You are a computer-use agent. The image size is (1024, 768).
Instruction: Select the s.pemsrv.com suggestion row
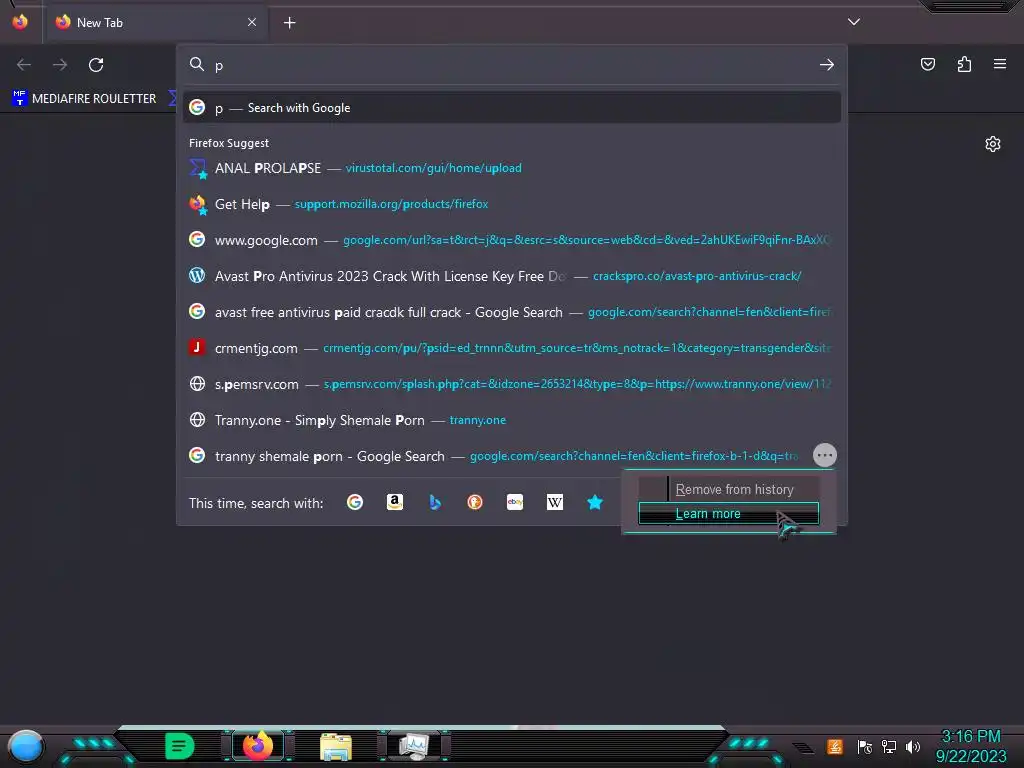512,383
